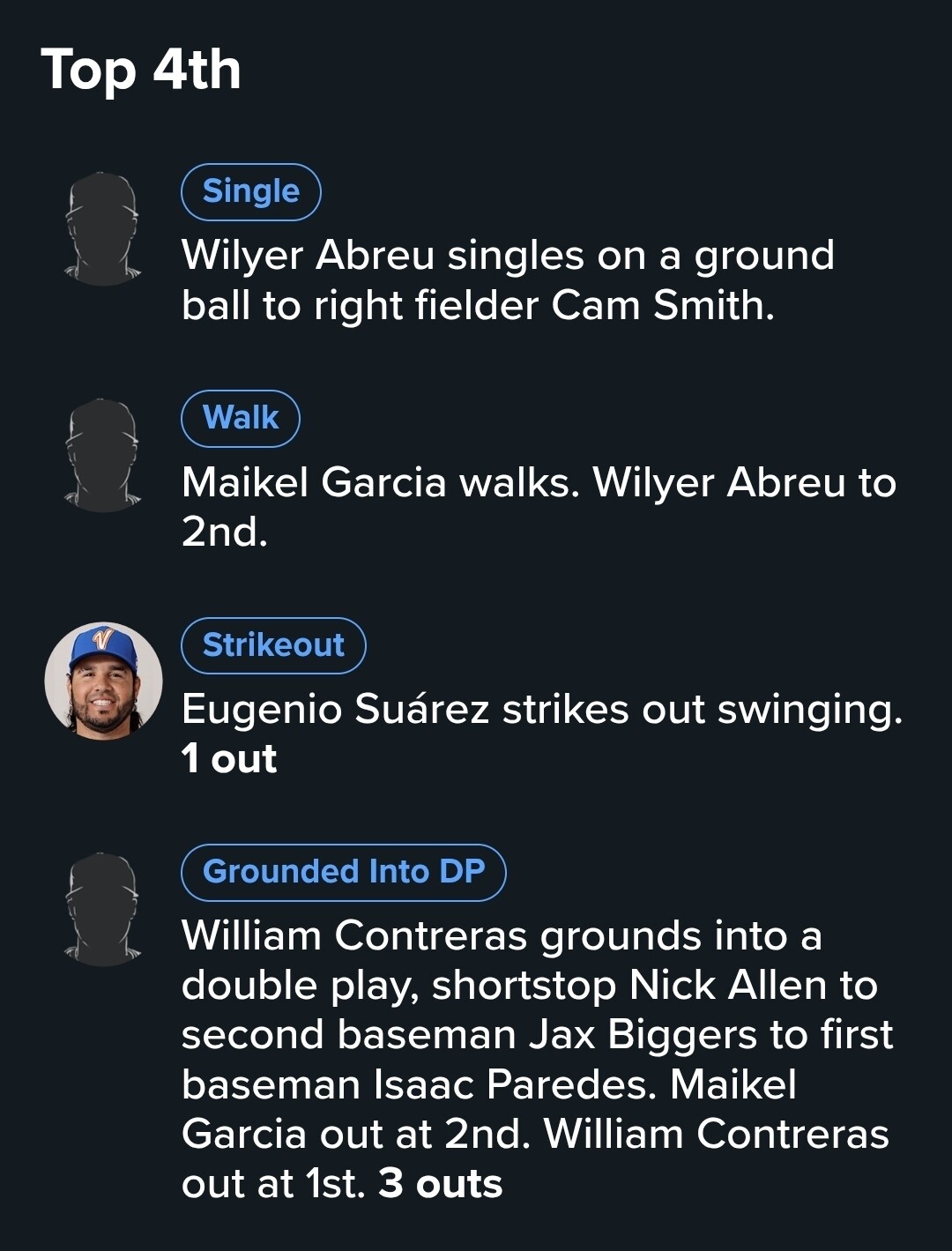The width and height of the screenshot is (952, 1251).
Task: Tap the silhouette avatar beside the Walk play
Action: click(103, 455)
